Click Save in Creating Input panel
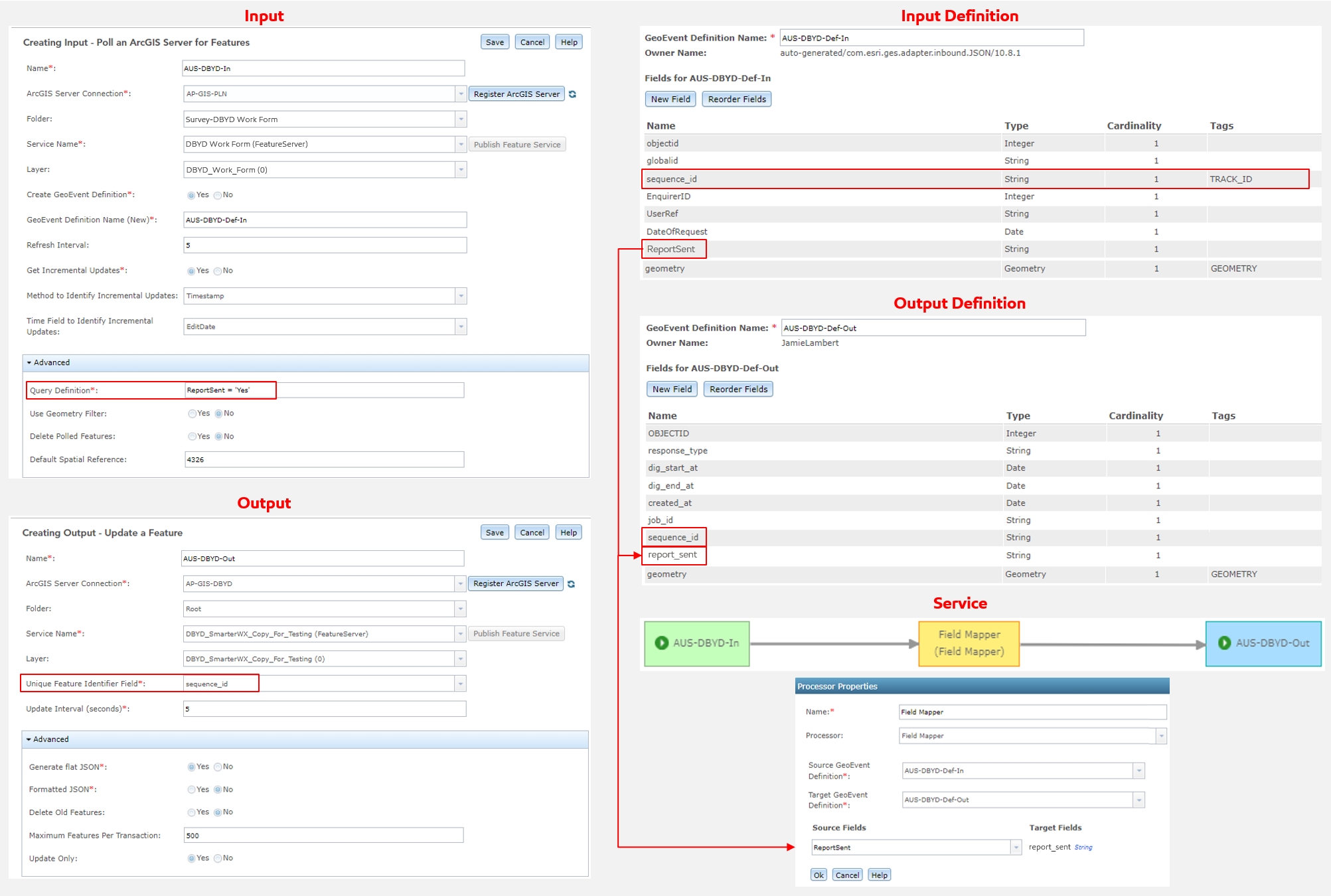The height and width of the screenshot is (896, 1331). (x=495, y=42)
